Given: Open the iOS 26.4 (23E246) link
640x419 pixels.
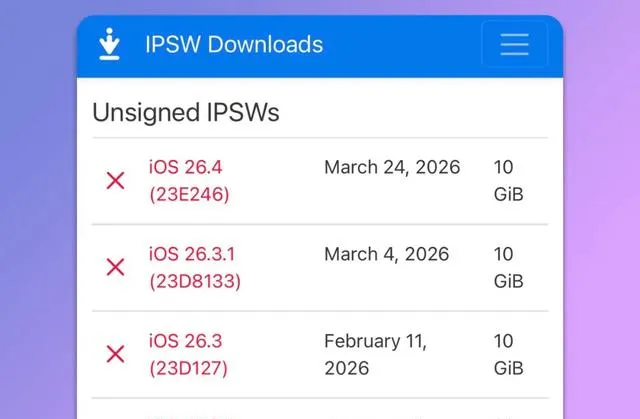Looking at the screenshot, I should click(x=189, y=180).
